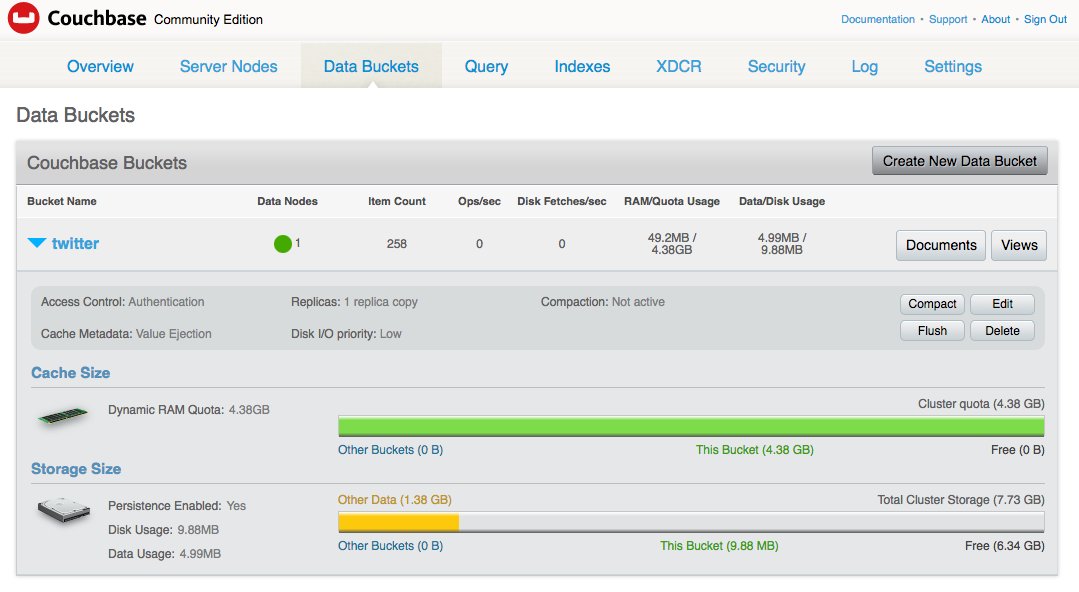Click the Storage Size heading
Viewport: 1079px width, 592px height.
76,469
